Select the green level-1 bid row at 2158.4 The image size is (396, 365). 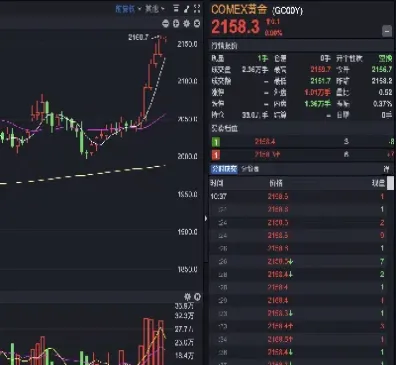302,142
